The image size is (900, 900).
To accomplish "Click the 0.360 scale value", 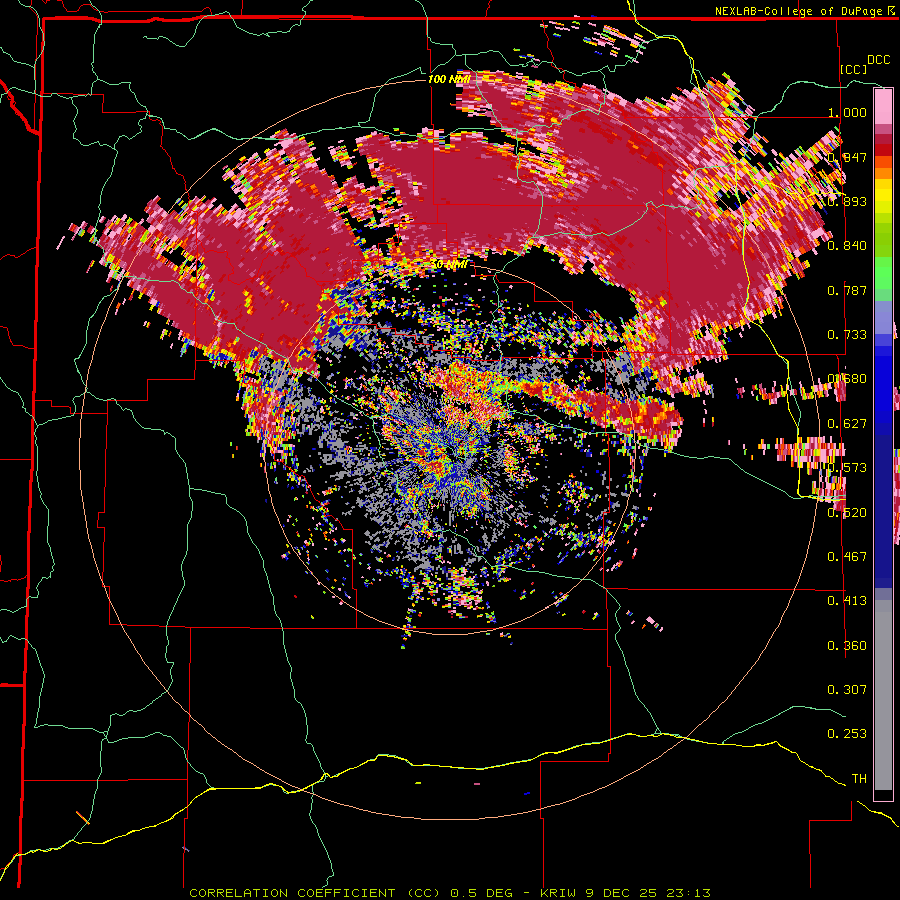I will (847, 646).
